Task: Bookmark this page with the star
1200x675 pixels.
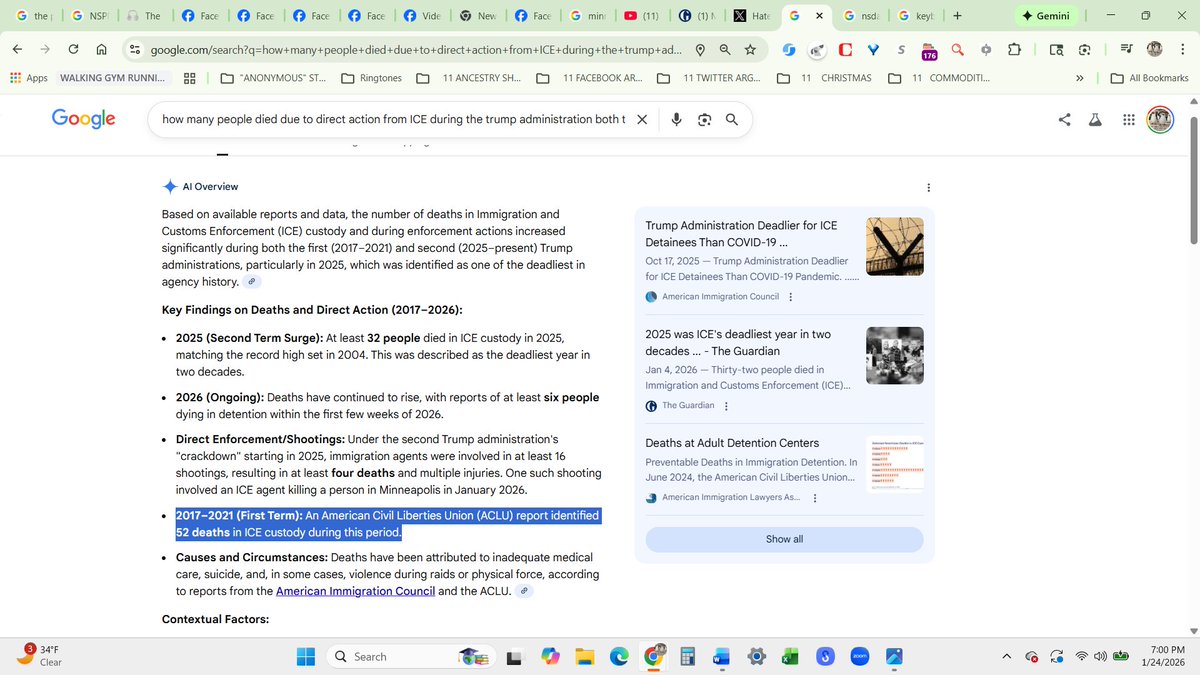Action: coord(750,49)
